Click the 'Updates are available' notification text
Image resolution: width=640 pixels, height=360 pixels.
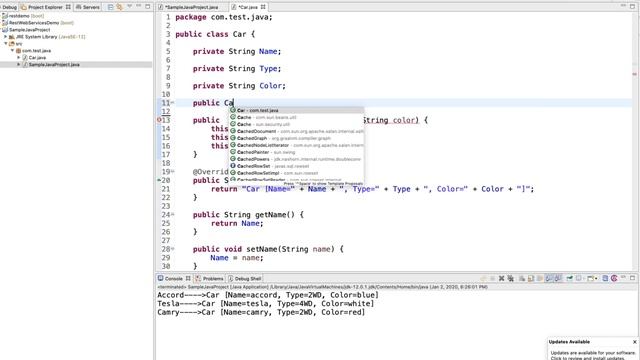pos(593,355)
